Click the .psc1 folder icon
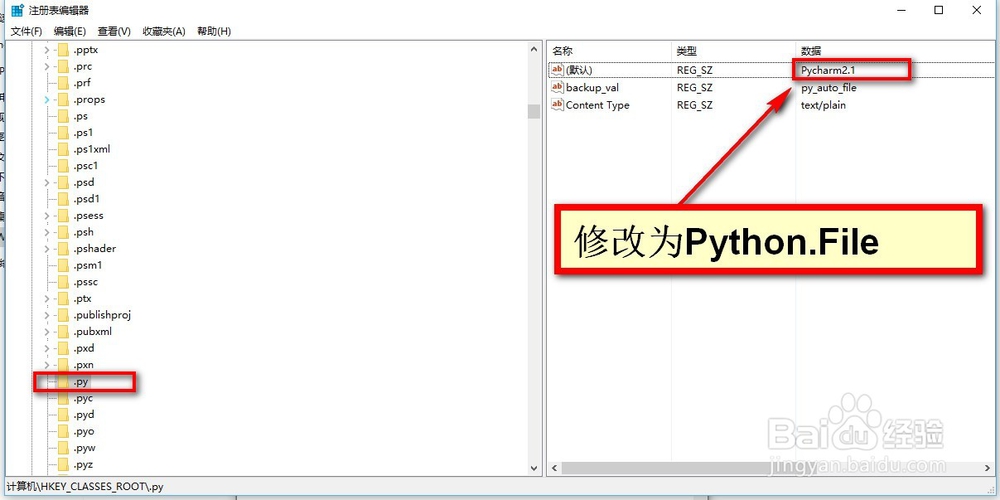1000x500 pixels. pos(62,166)
